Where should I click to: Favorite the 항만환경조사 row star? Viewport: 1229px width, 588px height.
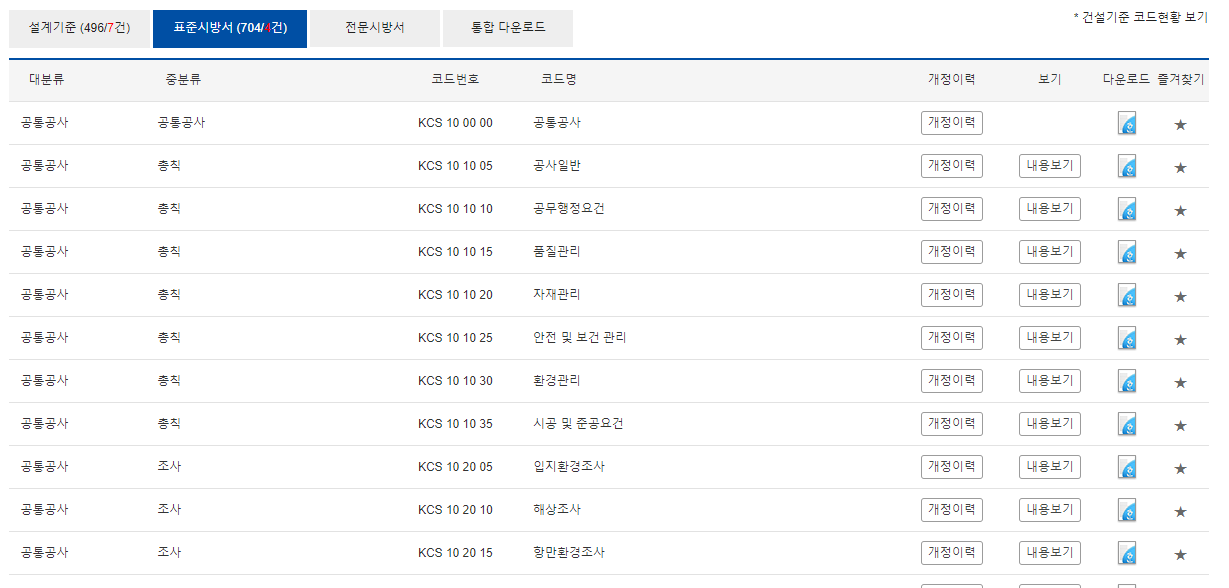point(1180,554)
